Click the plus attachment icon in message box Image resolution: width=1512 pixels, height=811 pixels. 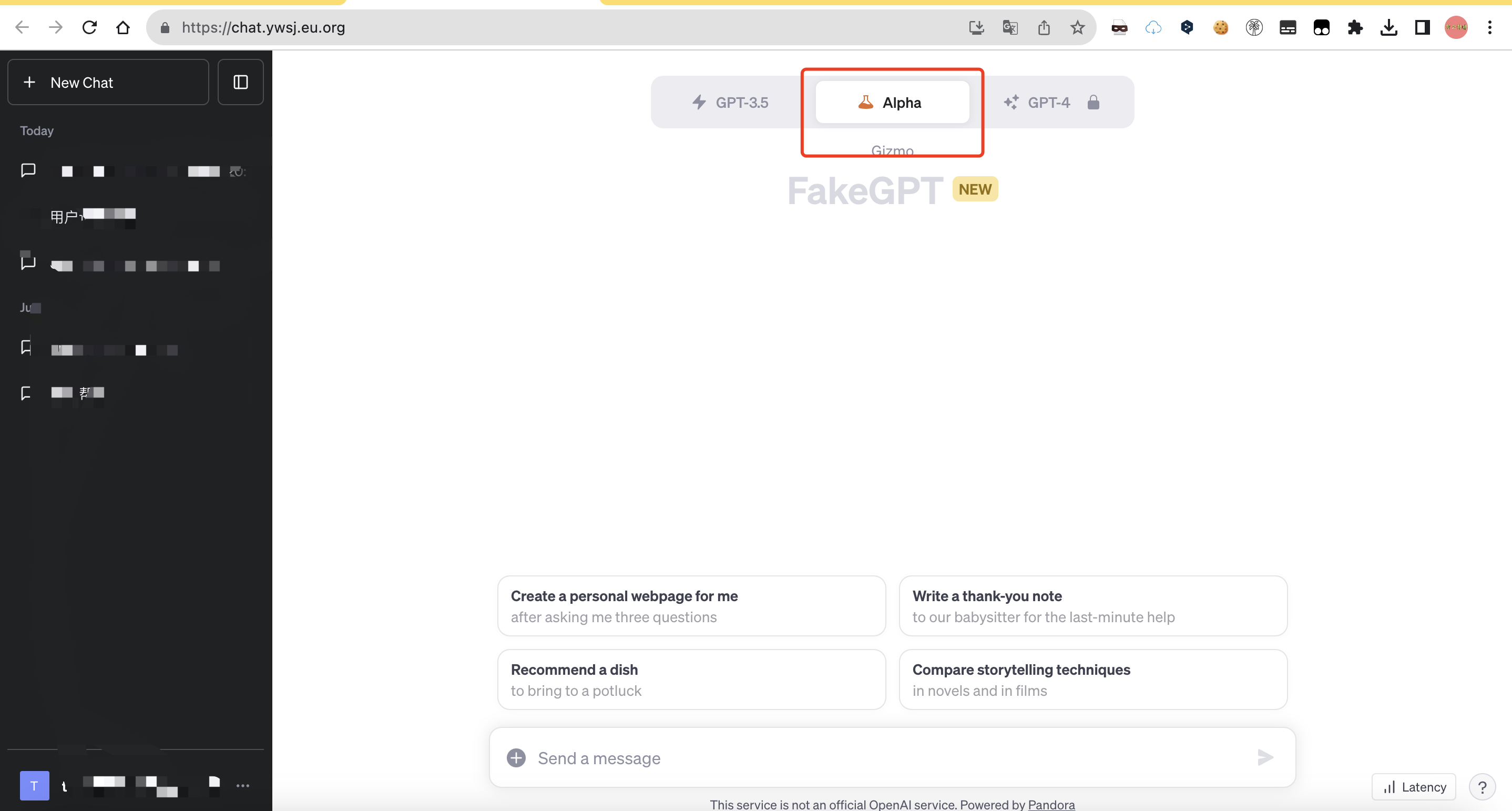click(x=516, y=757)
